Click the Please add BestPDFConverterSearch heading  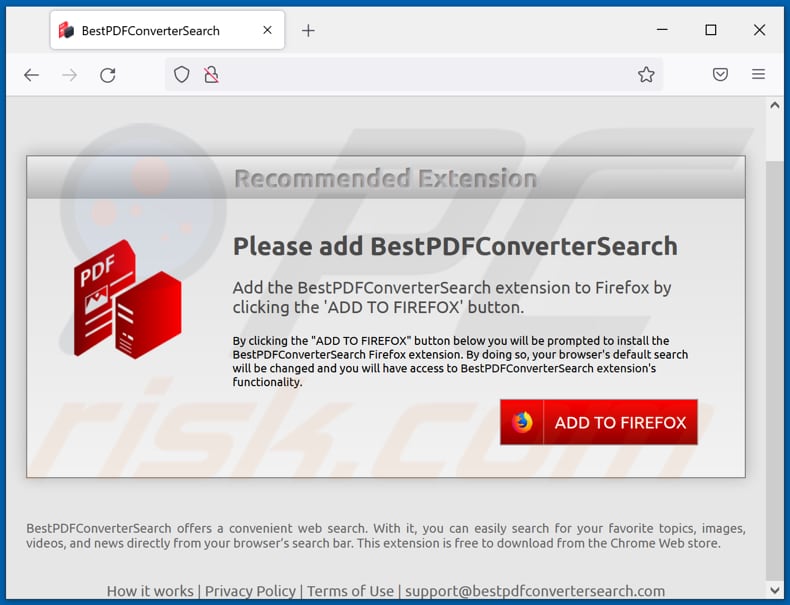point(455,246)
